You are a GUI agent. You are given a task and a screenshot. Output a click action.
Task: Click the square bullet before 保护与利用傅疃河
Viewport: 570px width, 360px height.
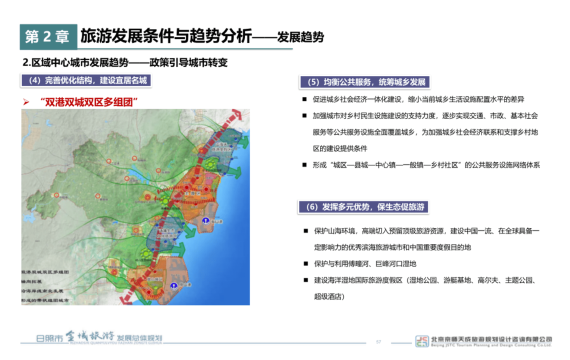(x=306, y=264)
